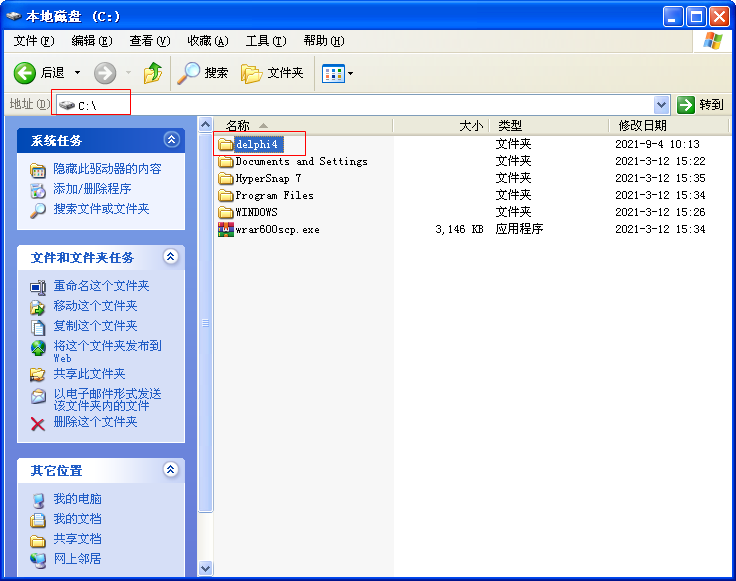Sort by 修改日期 column header

[668, 126]
